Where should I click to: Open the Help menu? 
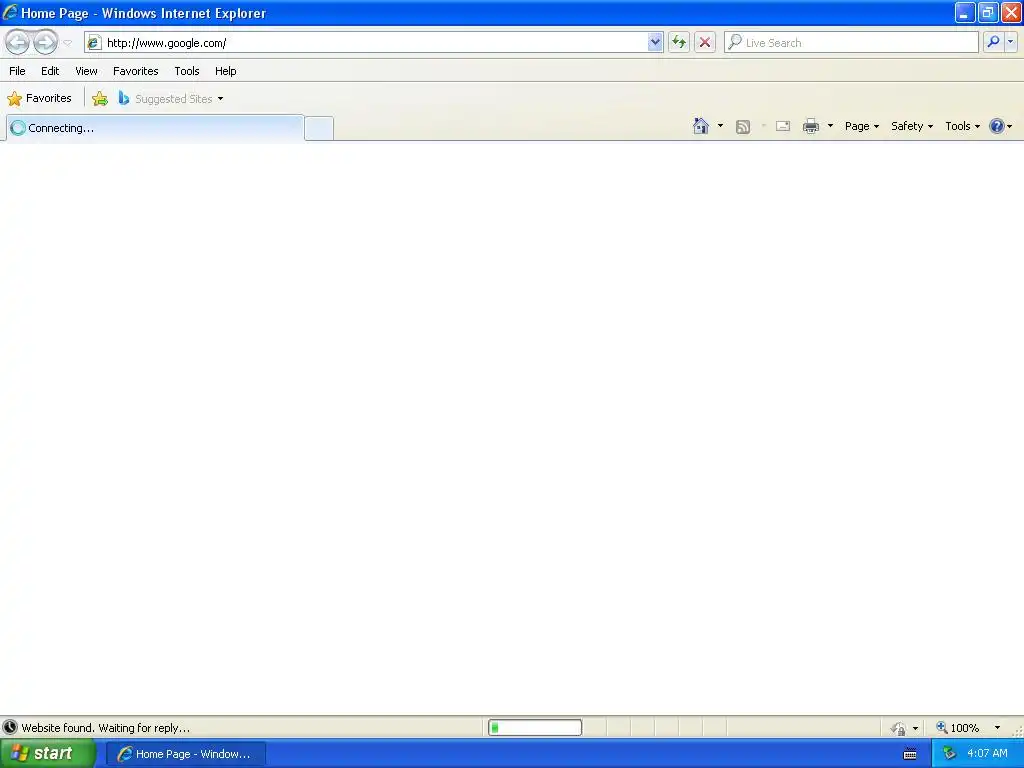coord(226,71)
